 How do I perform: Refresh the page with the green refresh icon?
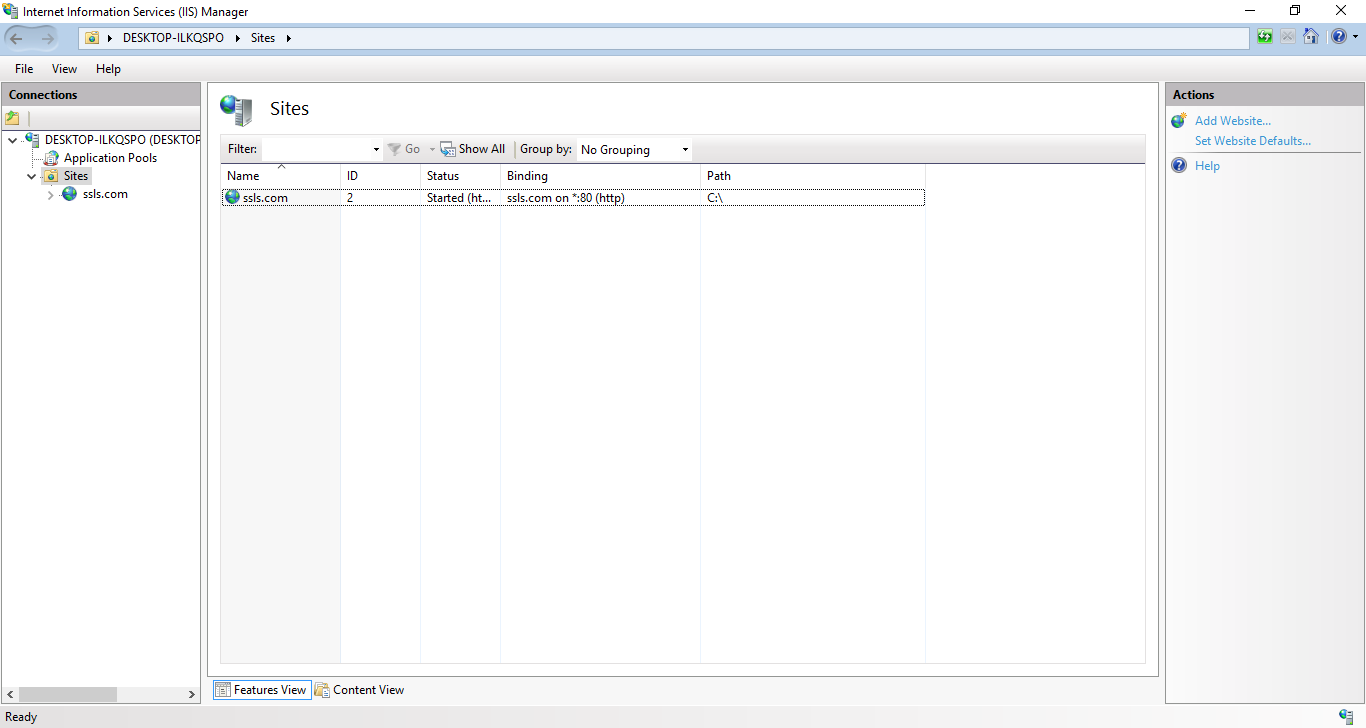(1265, 37)
